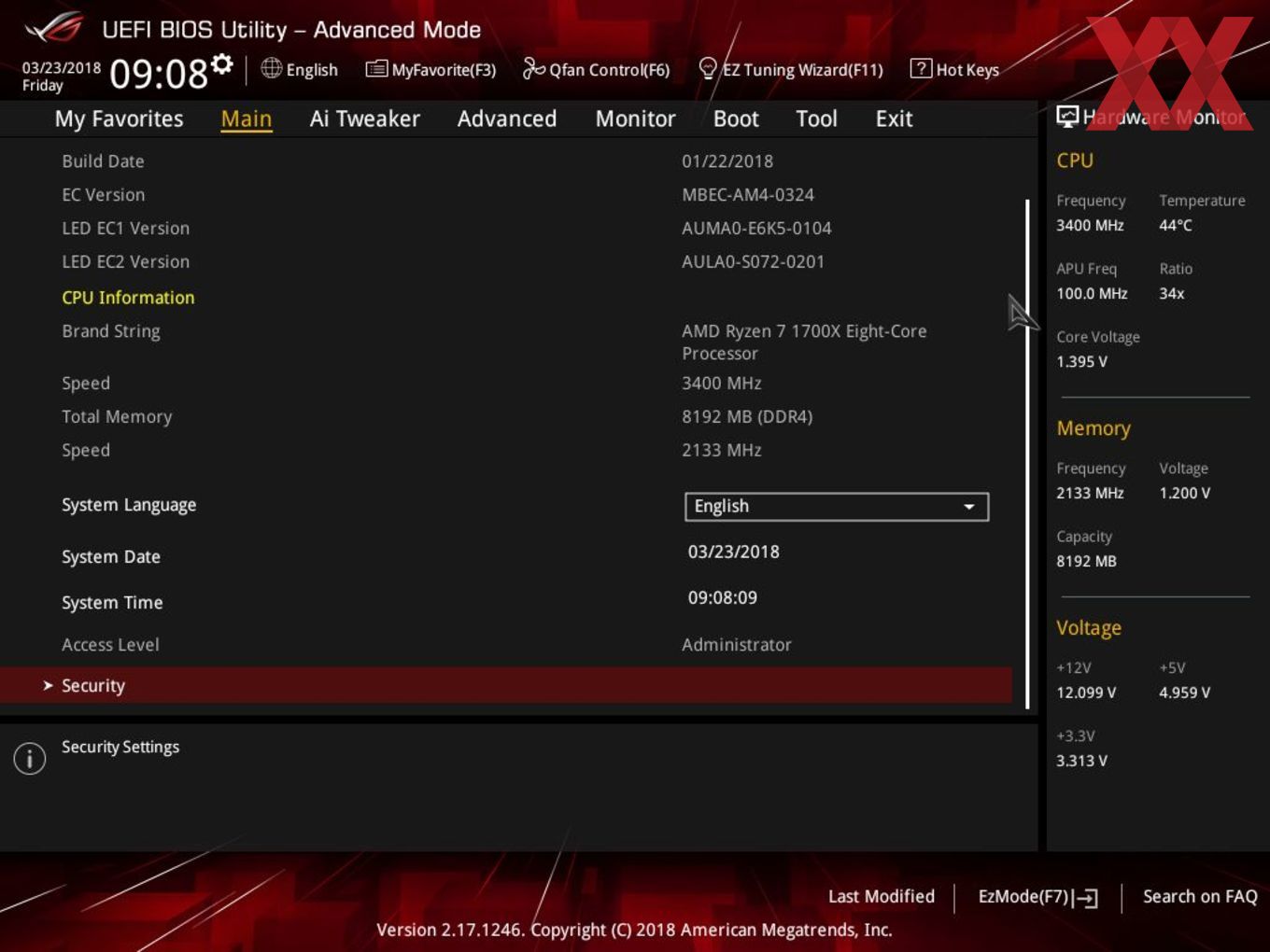Select the Security menu row
1270x952 pixels.
point(506,685)
